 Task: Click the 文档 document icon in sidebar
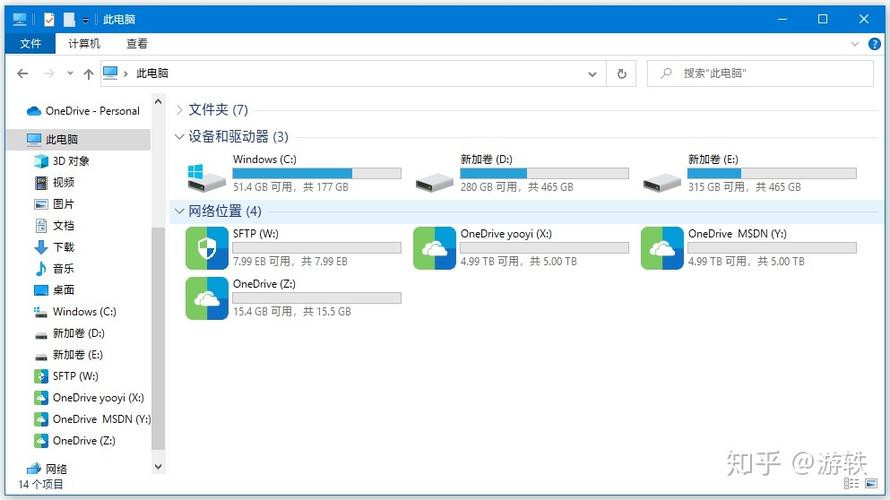click(x=41, y=226)
